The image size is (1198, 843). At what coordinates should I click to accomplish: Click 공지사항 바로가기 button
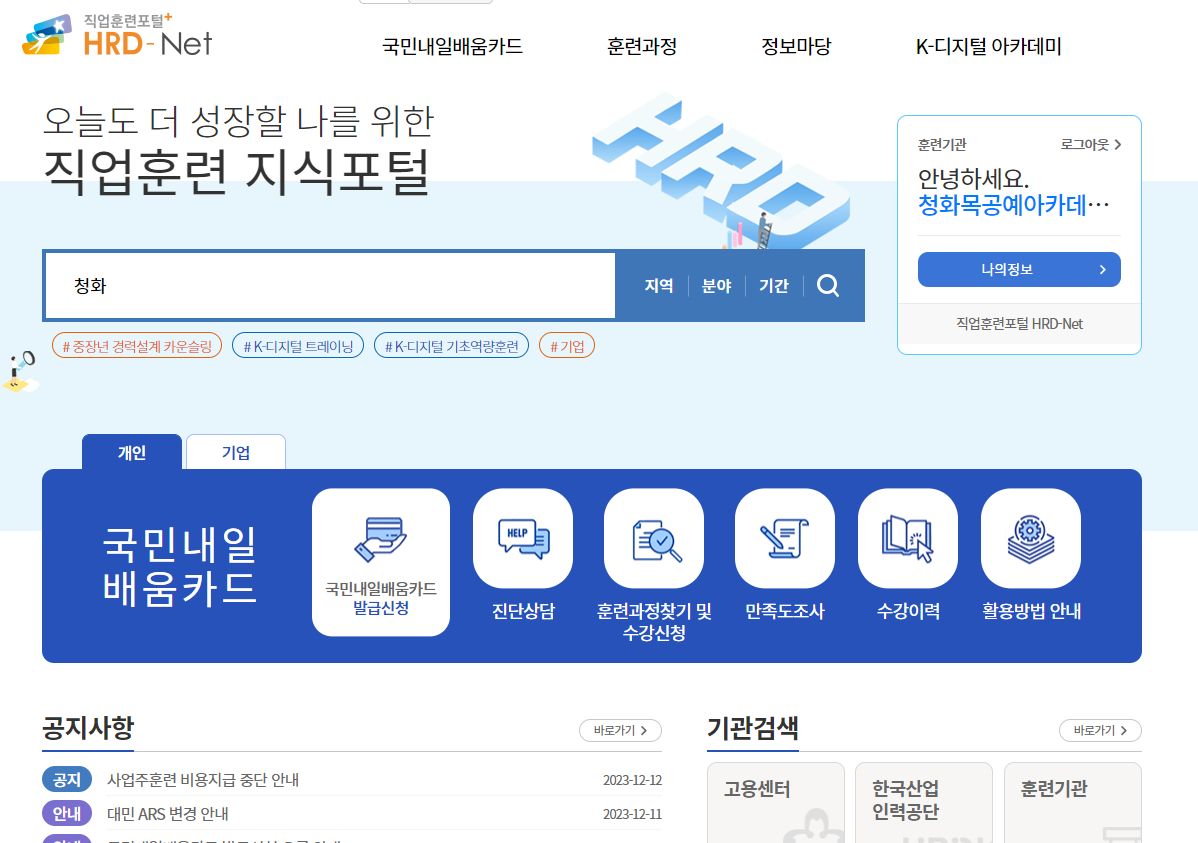click(x=620, y=731)
